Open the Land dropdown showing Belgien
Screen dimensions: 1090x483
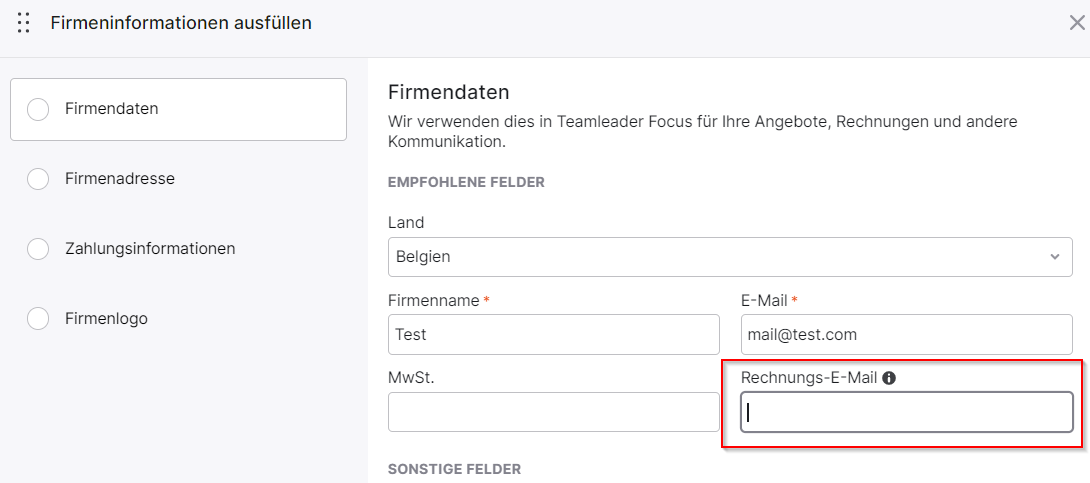(730, 256)
